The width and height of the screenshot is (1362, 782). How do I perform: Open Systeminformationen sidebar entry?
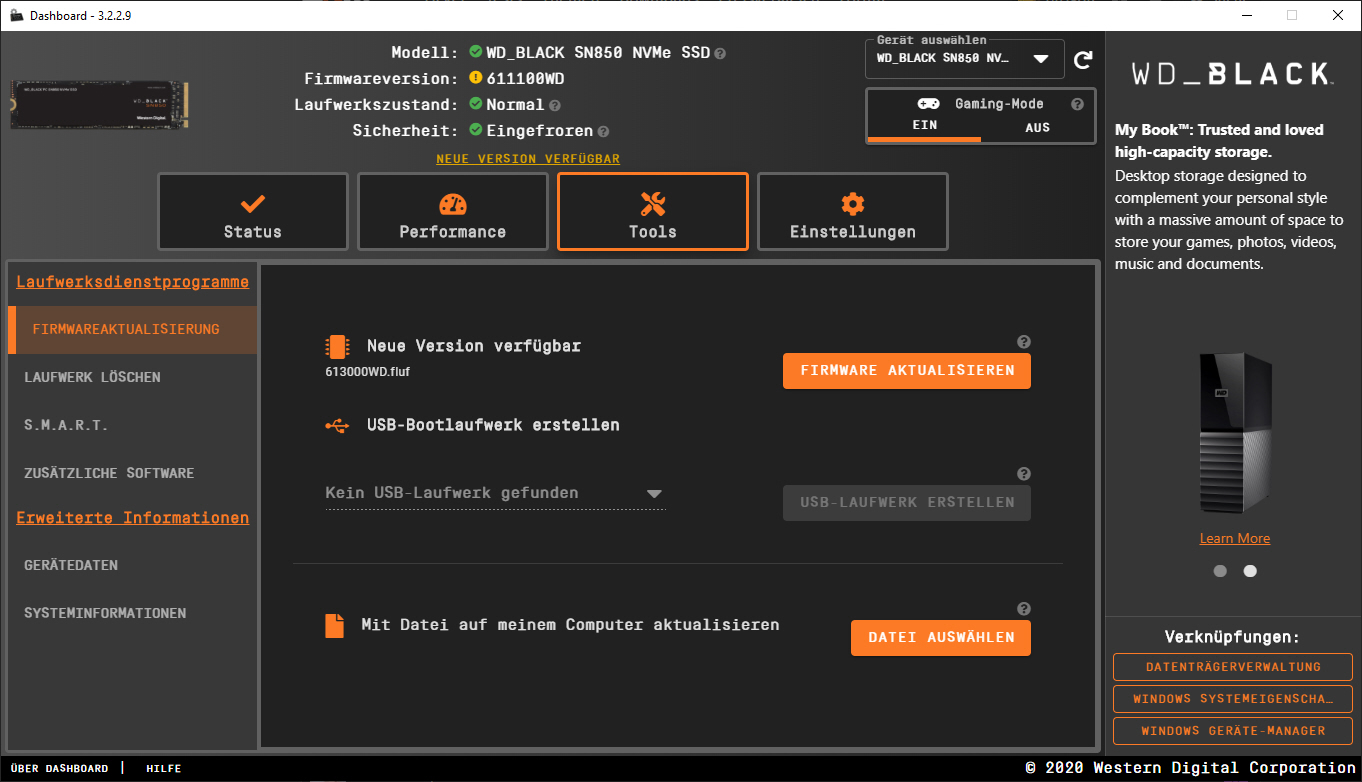click(x=132, y=613)
